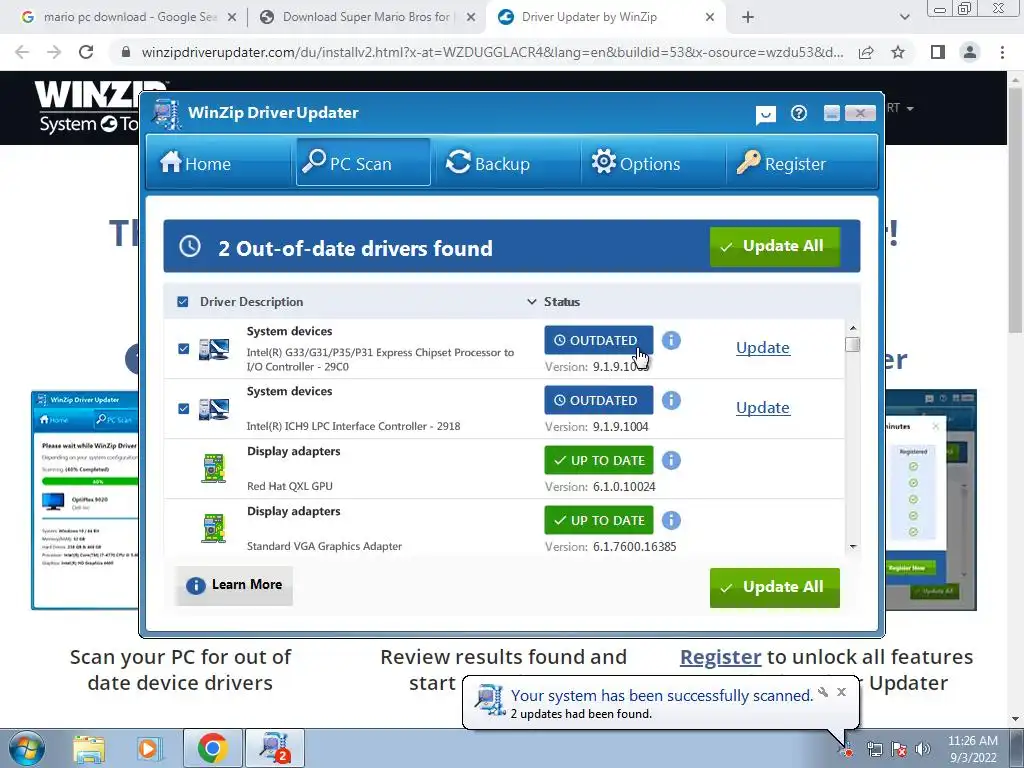
Task: Click the Action Center flag tray icon
Action: pyautogui.click(x=899, y=750)
